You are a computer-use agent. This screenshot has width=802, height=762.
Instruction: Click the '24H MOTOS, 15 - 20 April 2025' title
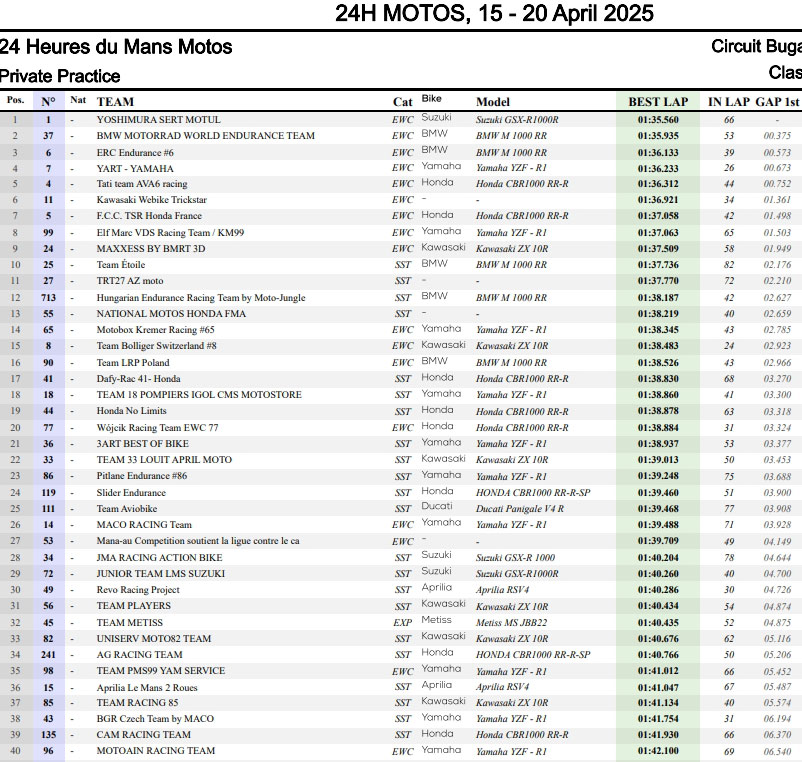coord(494,13)
